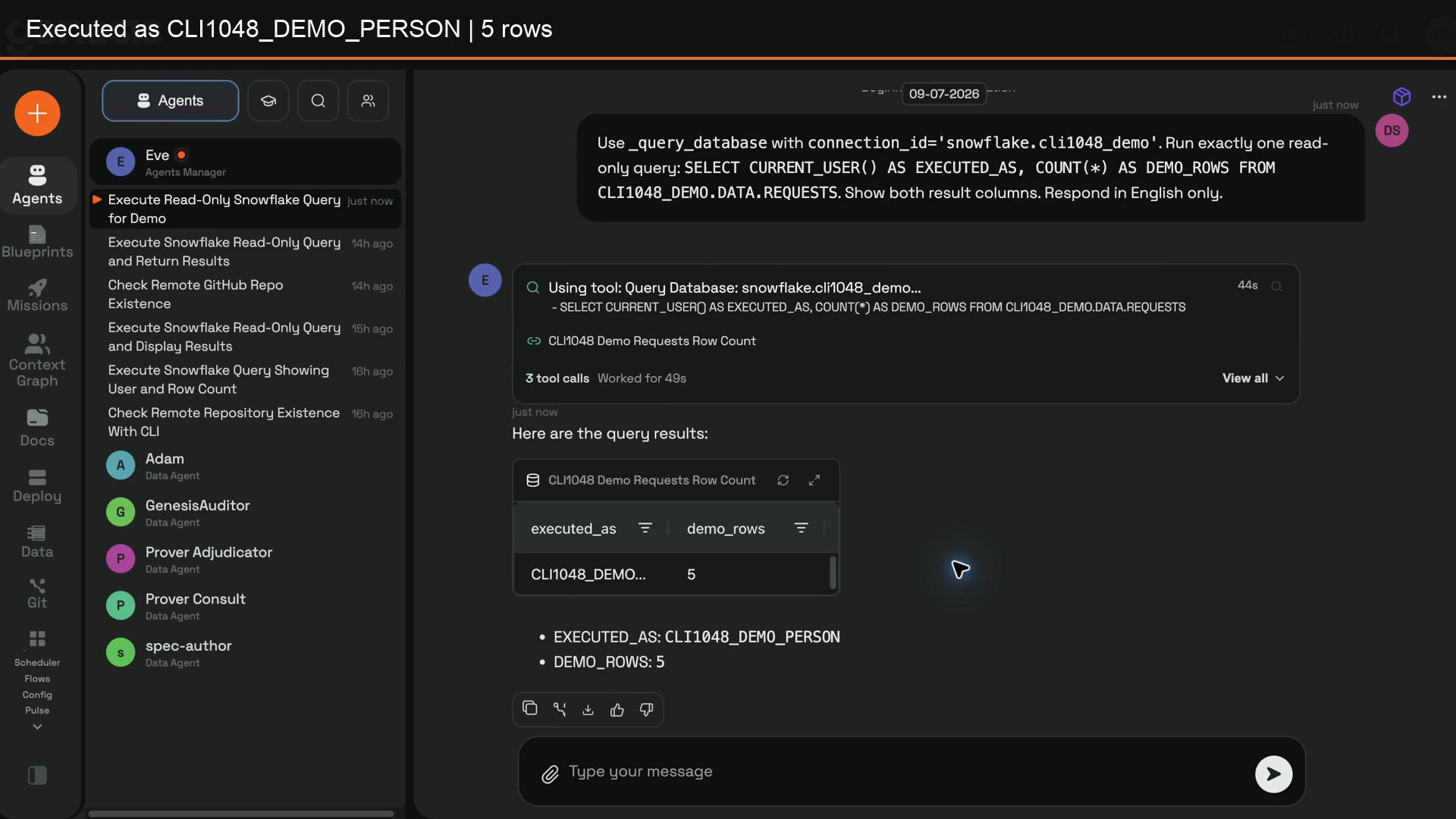1456x819 pixels.
Task: Open Data in the sidebar
Action: 37,541
